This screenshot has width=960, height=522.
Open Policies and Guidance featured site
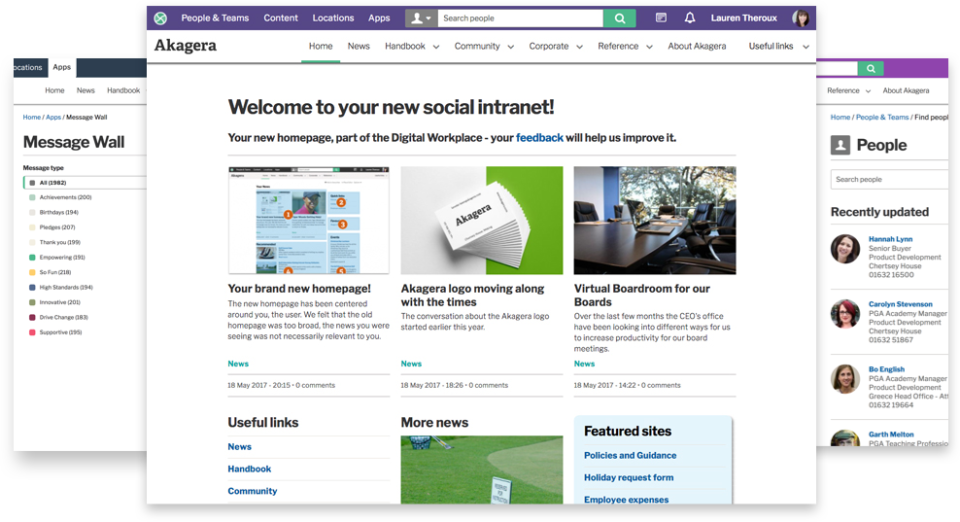click(630, 455)
